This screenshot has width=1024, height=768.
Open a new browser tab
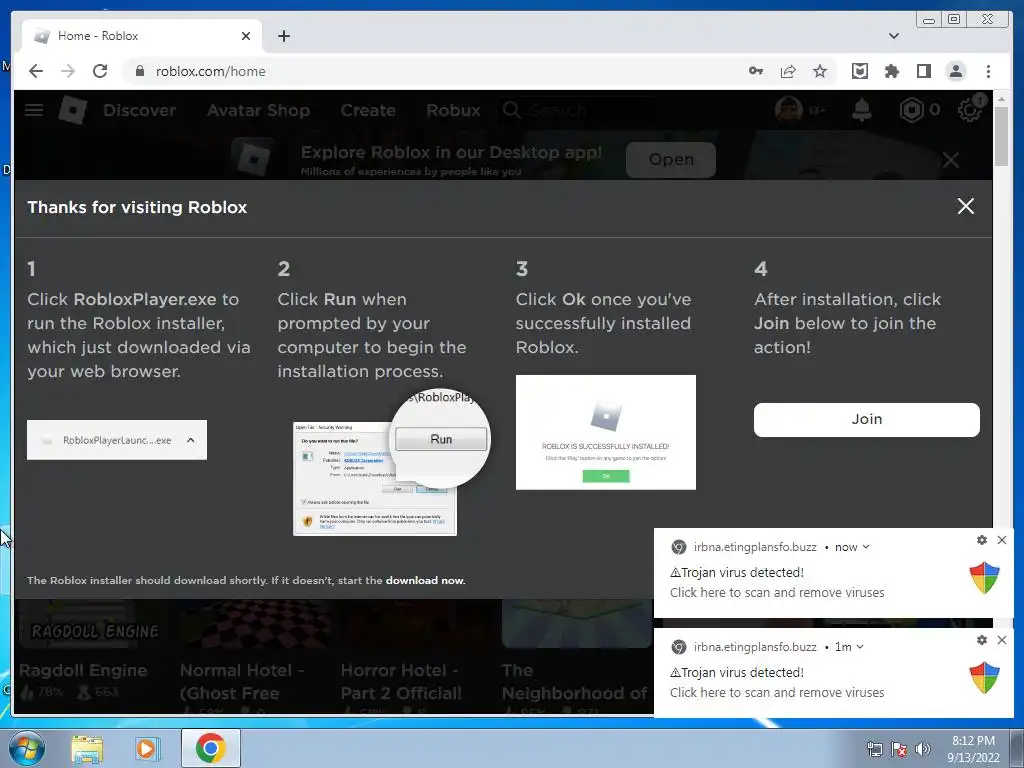click(284, 36)
